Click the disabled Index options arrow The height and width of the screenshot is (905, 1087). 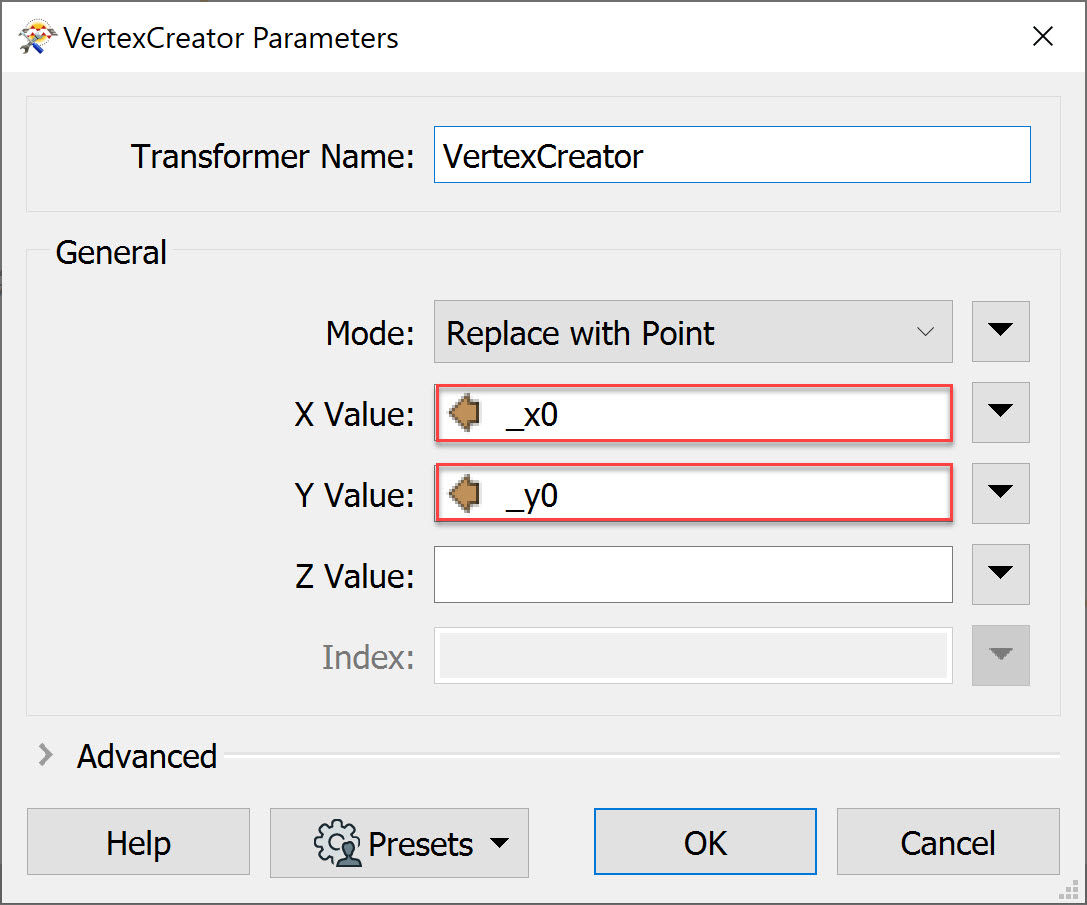[1000, 655]
